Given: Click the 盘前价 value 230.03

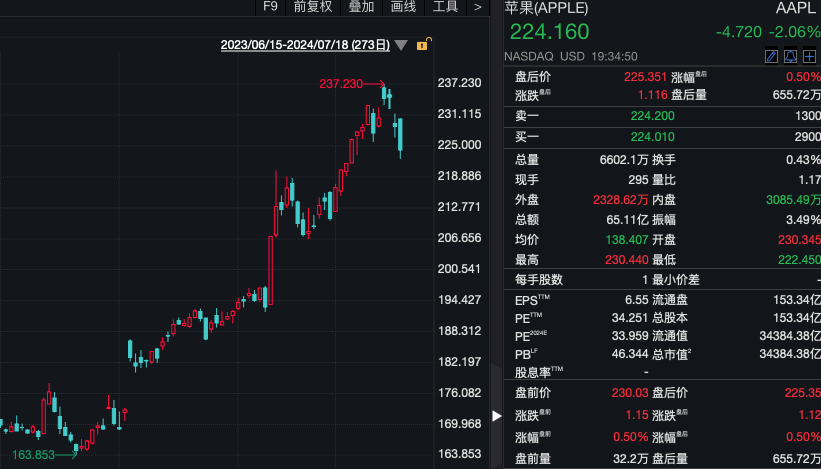Looking at the screenshot, I should (630, 393).
